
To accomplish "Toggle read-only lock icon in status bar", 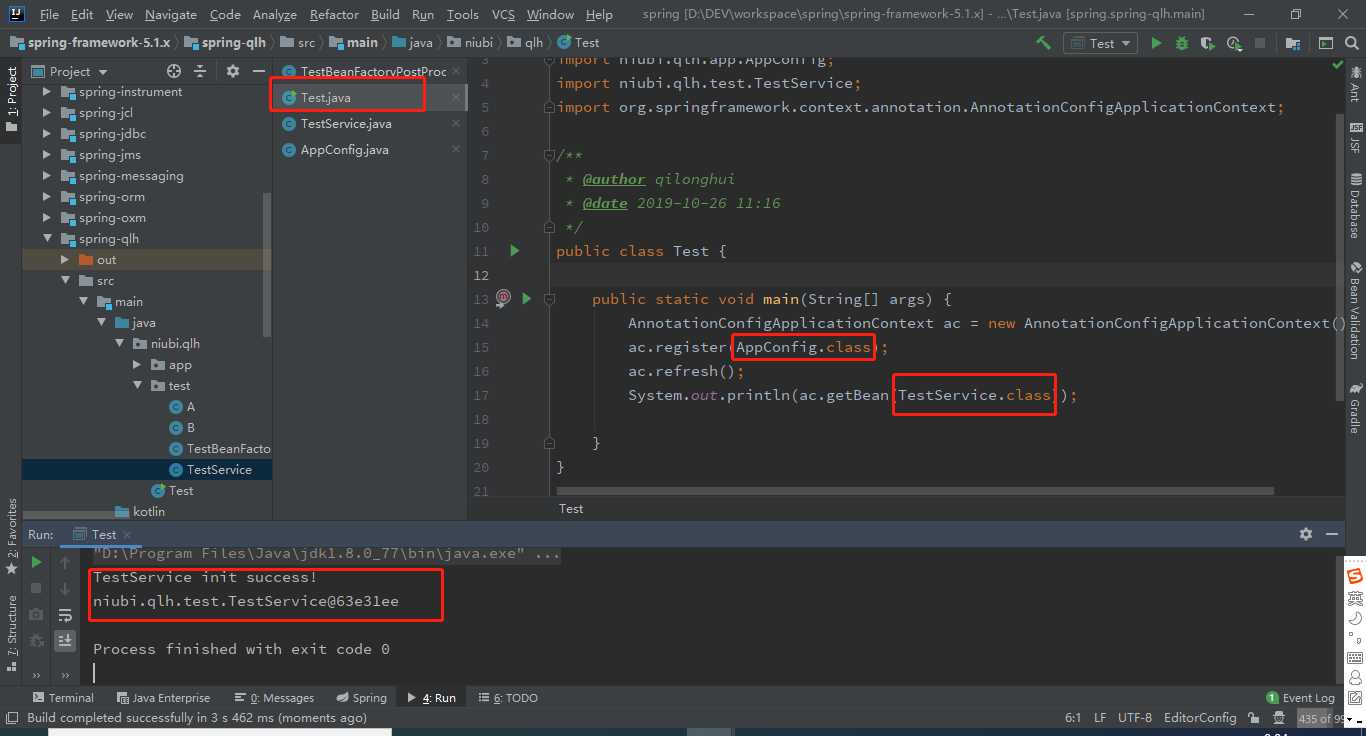I will tap(1255, 718).
